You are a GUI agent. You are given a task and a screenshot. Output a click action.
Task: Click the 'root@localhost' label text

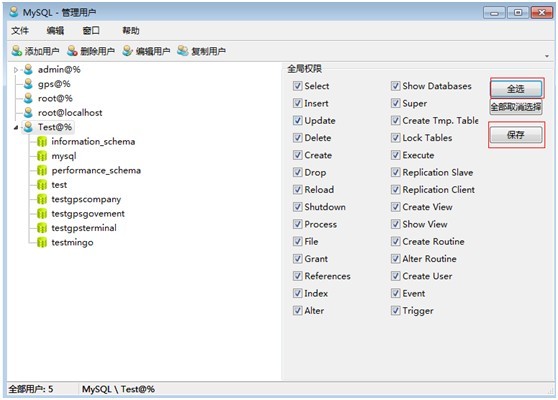click(x=70, y=113)
